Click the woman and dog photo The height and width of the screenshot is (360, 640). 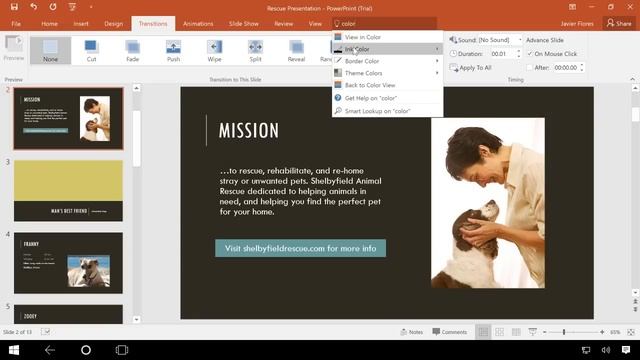(x=488, y=203)
